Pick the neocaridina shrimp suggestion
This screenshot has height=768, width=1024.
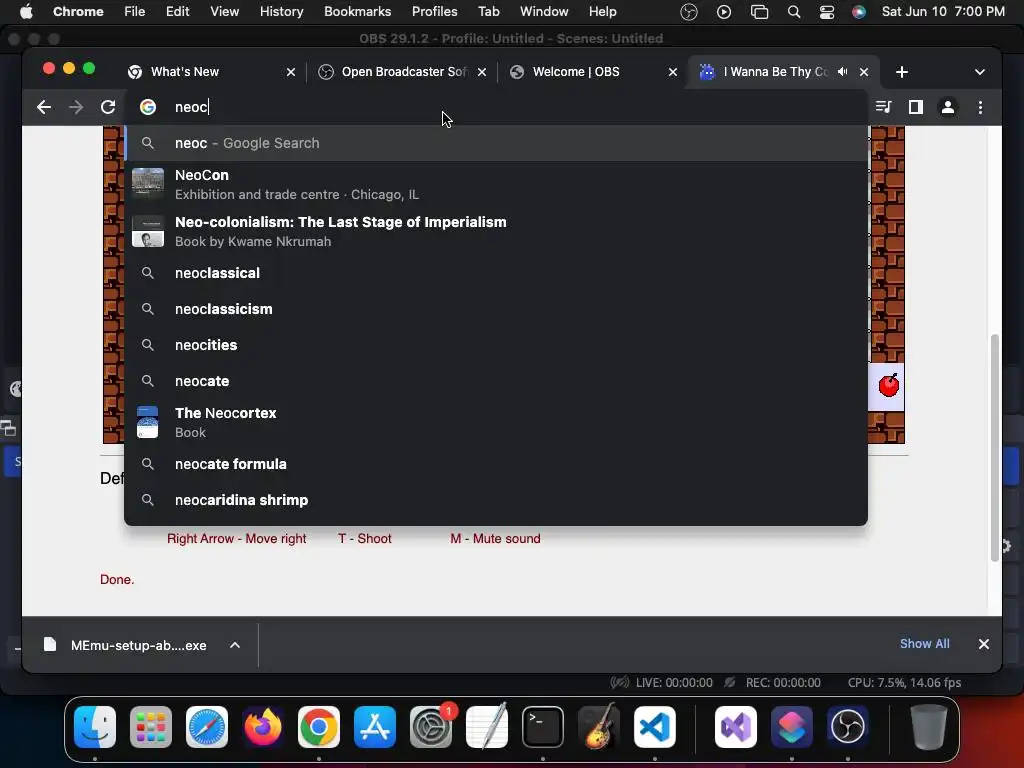pyautogui.click(x=496, y=500)
